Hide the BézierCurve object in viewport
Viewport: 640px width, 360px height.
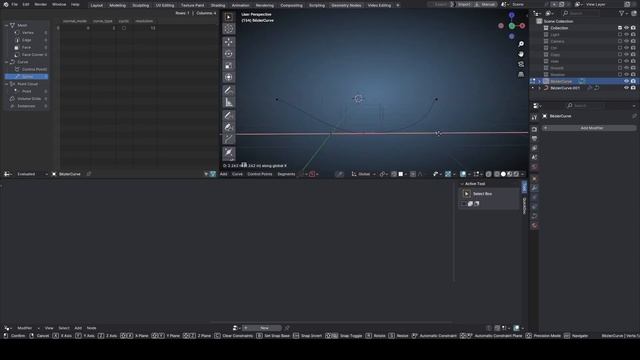626,81
